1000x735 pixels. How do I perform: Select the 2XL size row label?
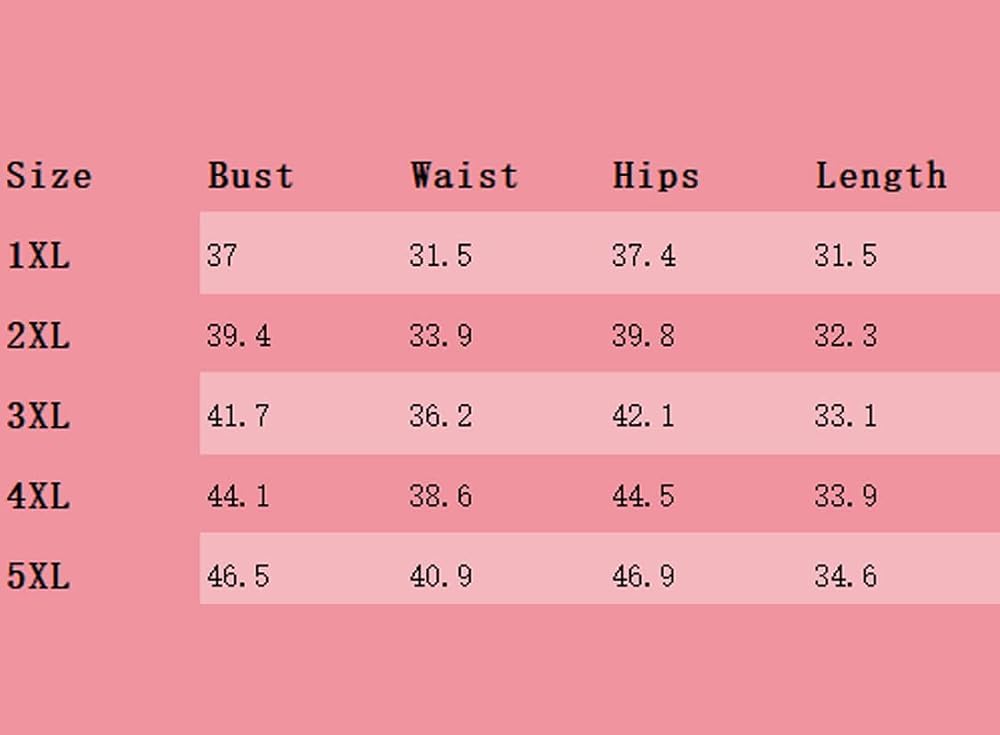(x=38, y=336)
